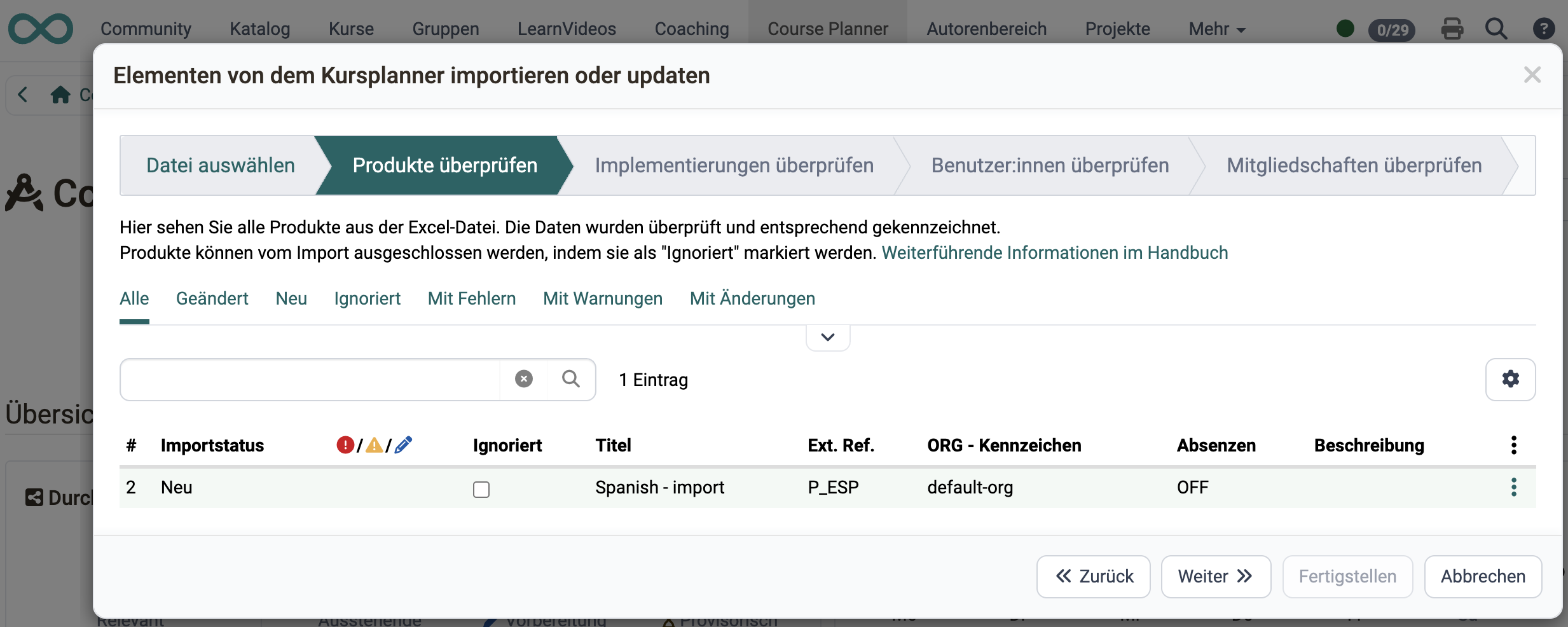Open the 0/29 counter badge
Viewport: 1568px width, 627px height.
pyautogui.click(x=1392, y=30)
